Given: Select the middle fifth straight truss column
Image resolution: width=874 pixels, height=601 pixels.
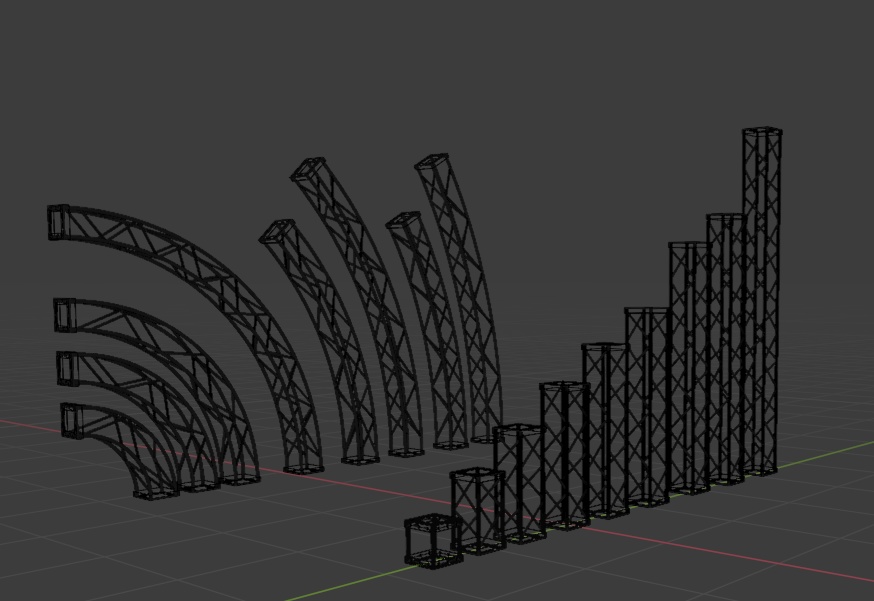Looking at the screenshot, I should pos(606,431).
